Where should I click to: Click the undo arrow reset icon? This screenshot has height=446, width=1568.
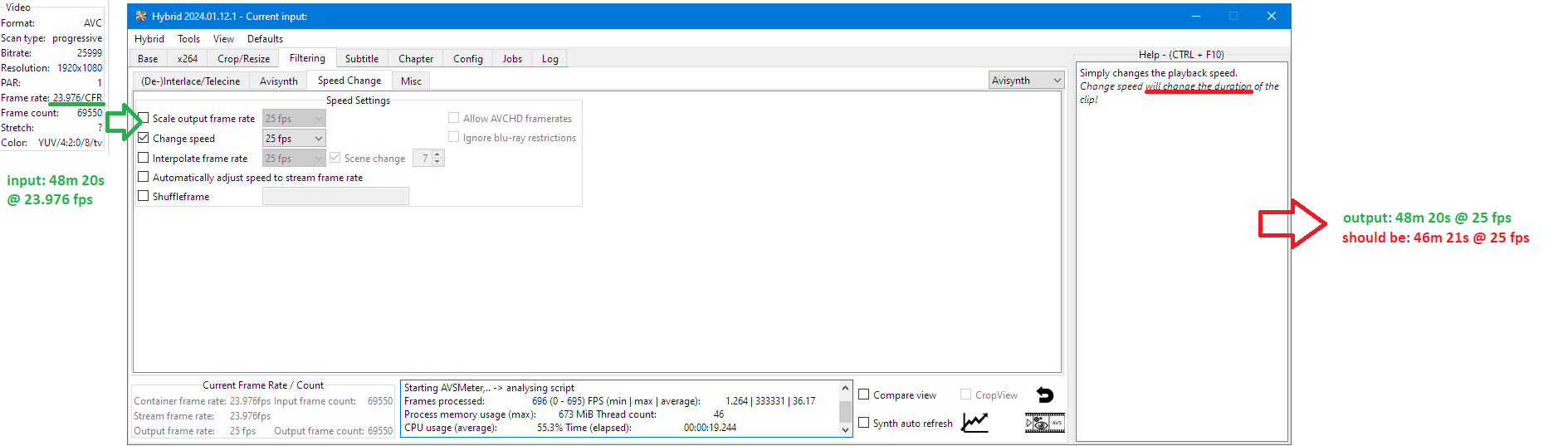pyautogui.click(x=1045, y=395)
